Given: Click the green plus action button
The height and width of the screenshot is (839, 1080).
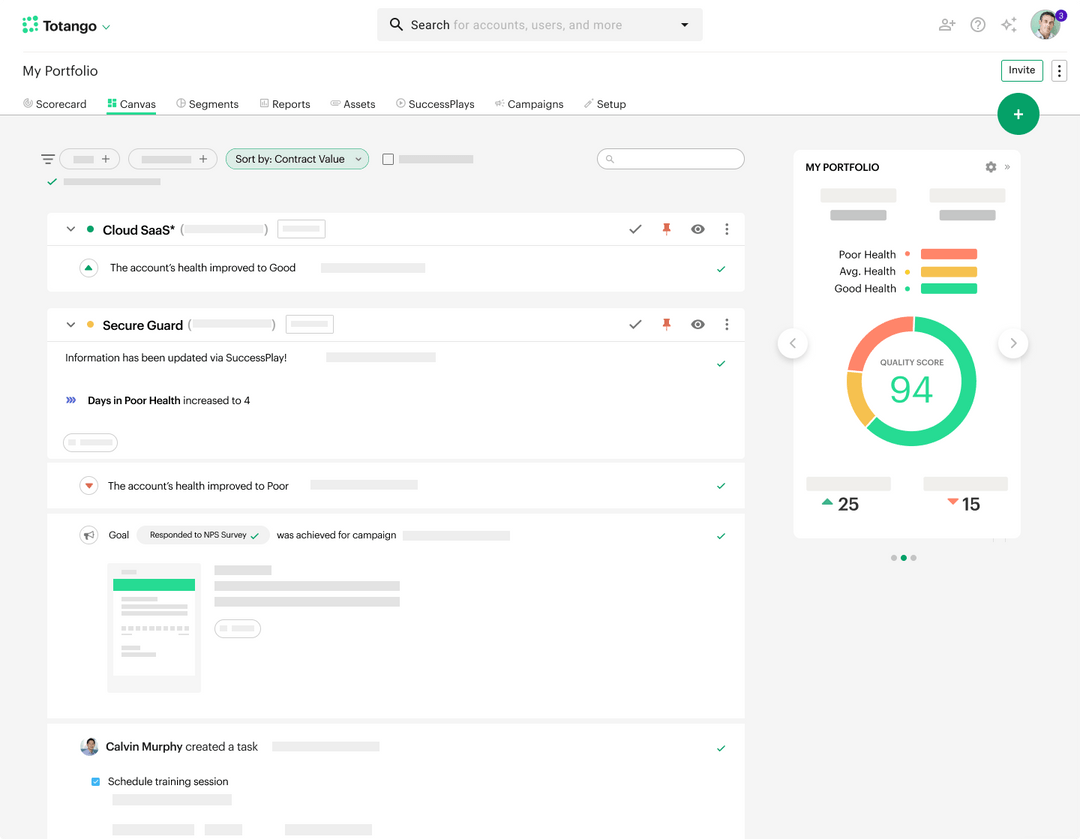Looking at the screenshot, I should point(1018,114).
